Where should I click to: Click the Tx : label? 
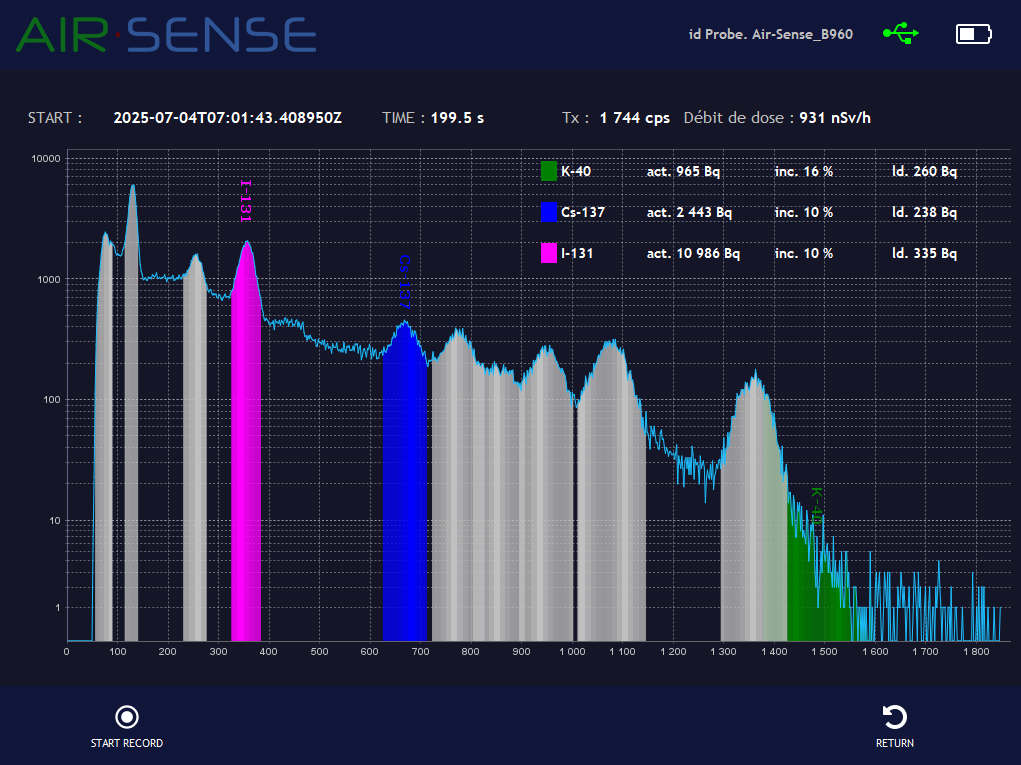coord(576,118)
